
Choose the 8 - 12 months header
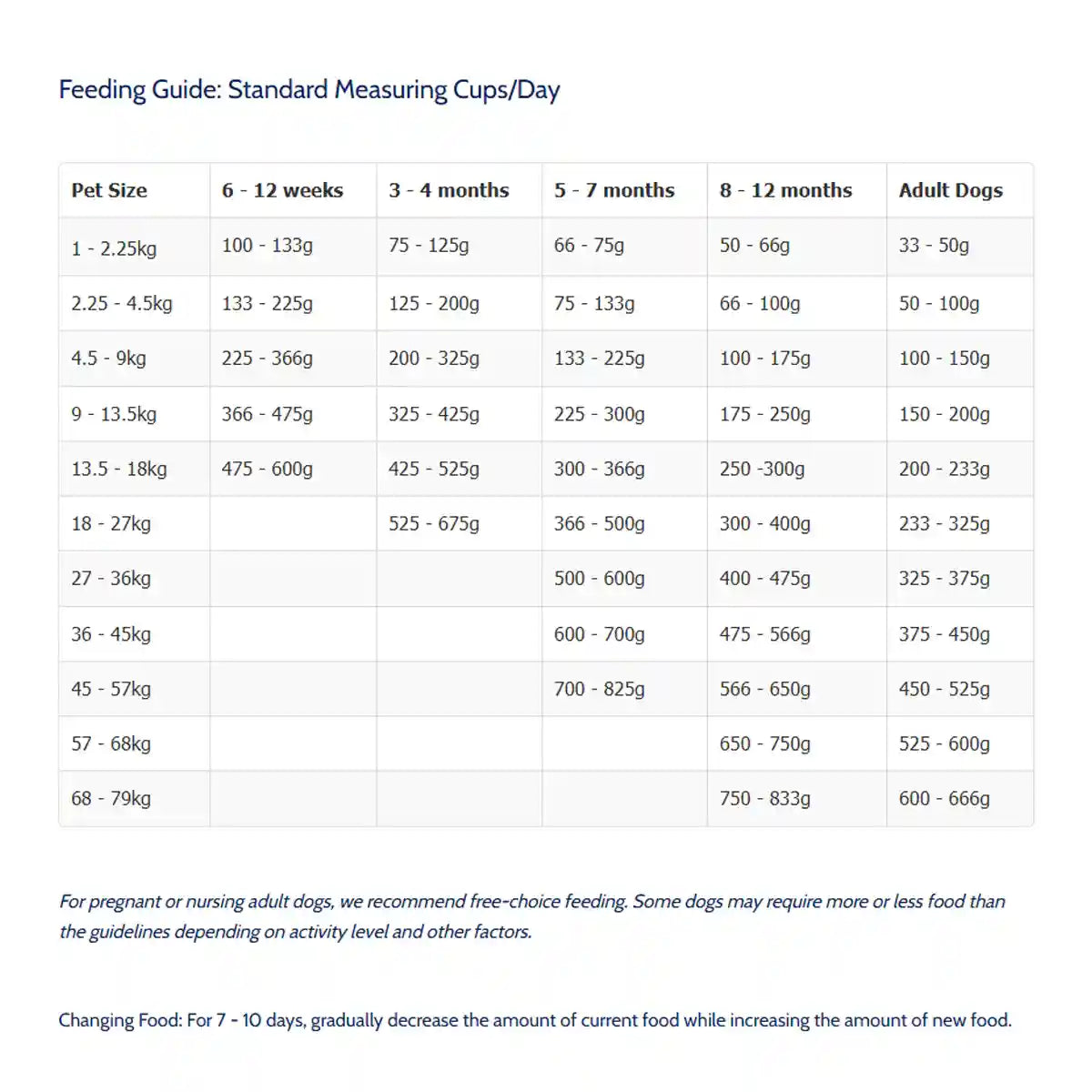pos(785,190)
